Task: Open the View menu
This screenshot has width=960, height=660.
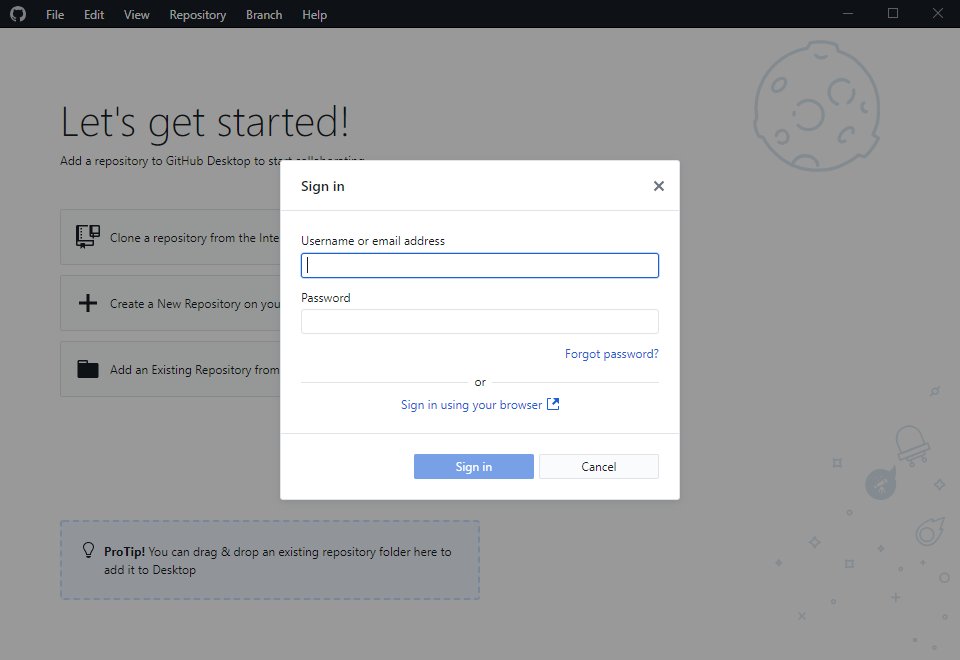Action: pyautogui.click(x=137, y=15)
